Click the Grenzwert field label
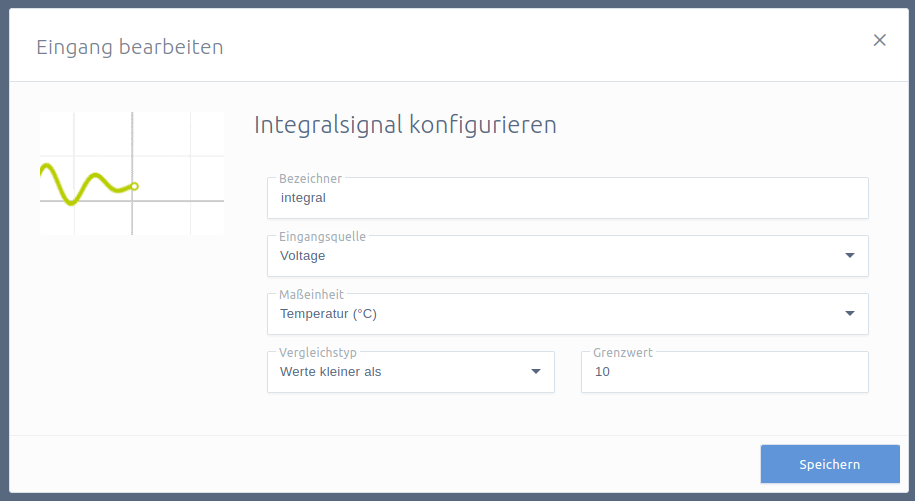Viewport: 915px width, 501px height. pyautogui.click(x=623, y=352)
